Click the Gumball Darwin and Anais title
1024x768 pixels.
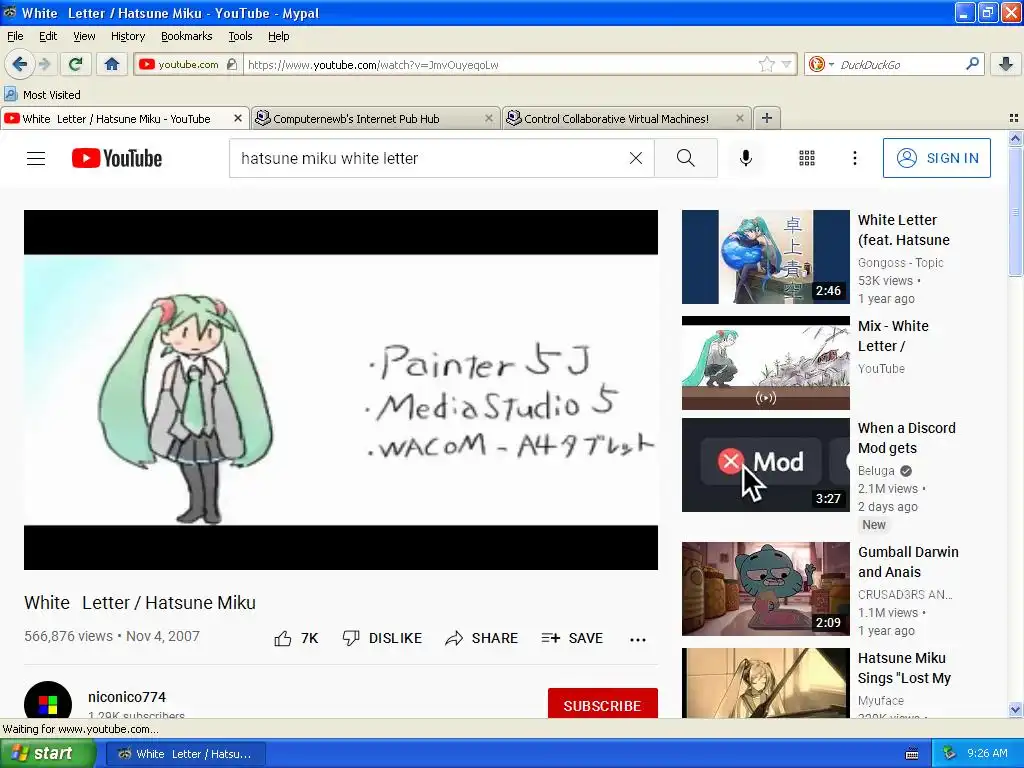[908, 562]
